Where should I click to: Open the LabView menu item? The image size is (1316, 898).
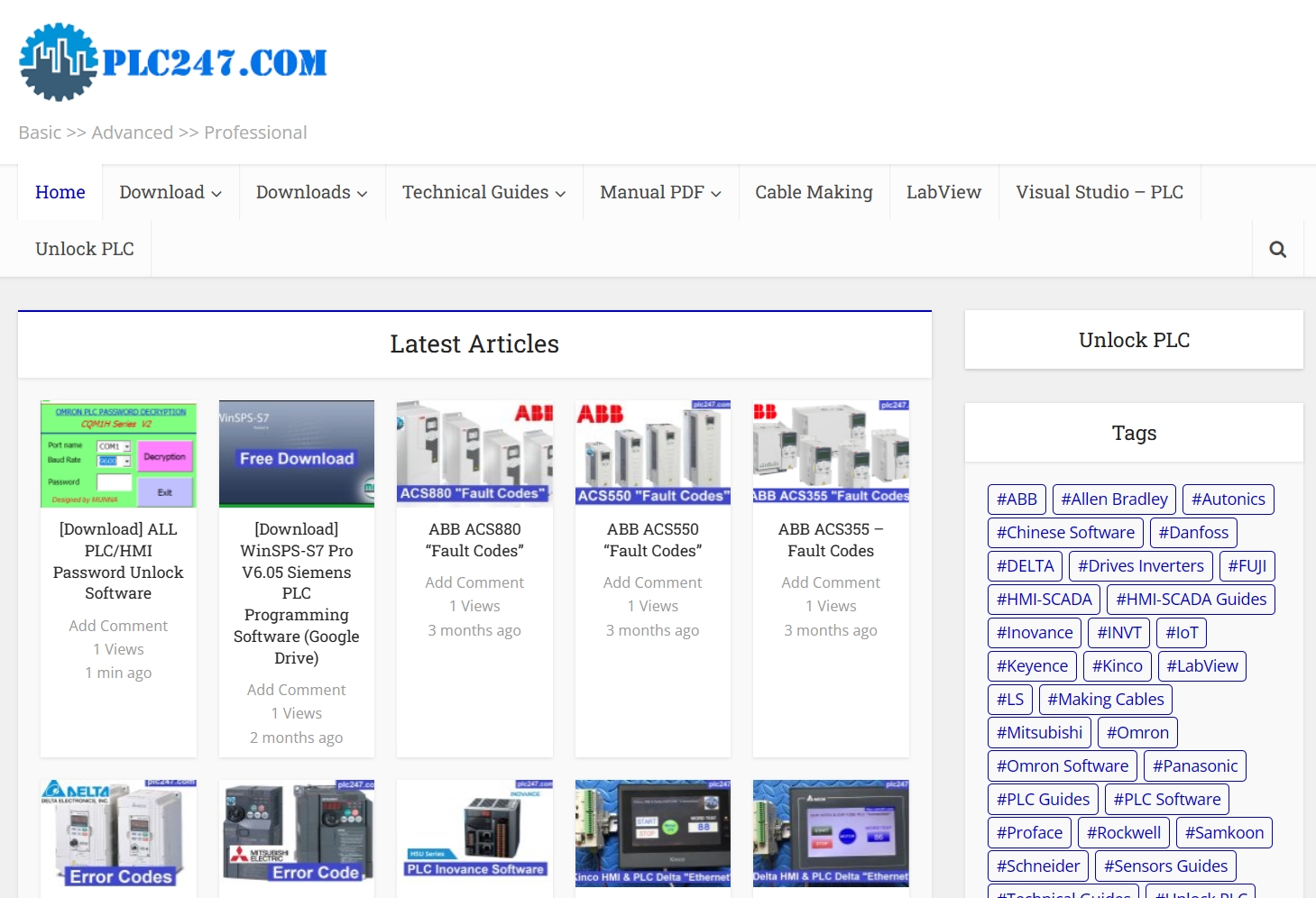[x=943, y=192]
